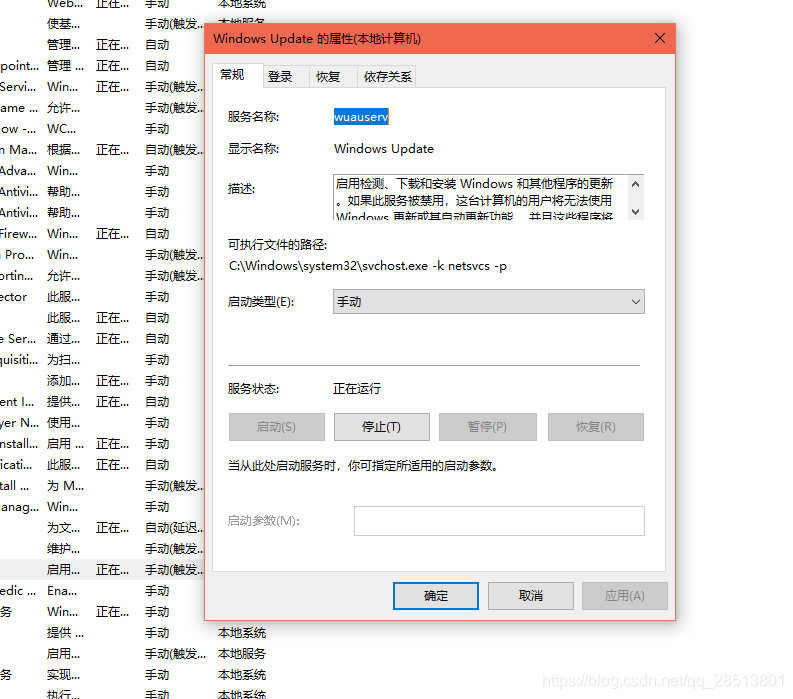Click the greyed-out 暂停(P) button
The width and height of the screenshot is (793, 699).
point(488,427)
